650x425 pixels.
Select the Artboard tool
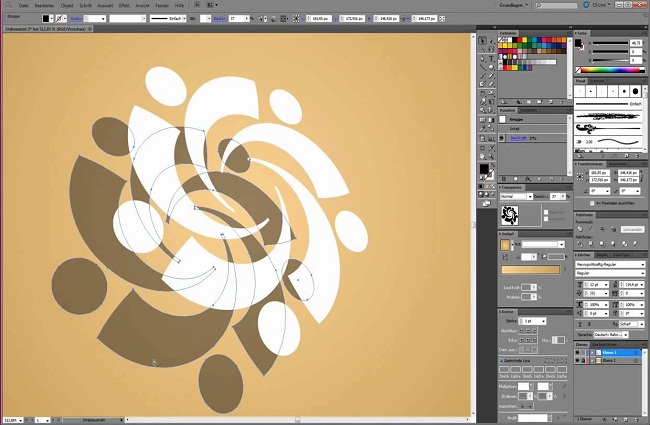coord(483,148)
